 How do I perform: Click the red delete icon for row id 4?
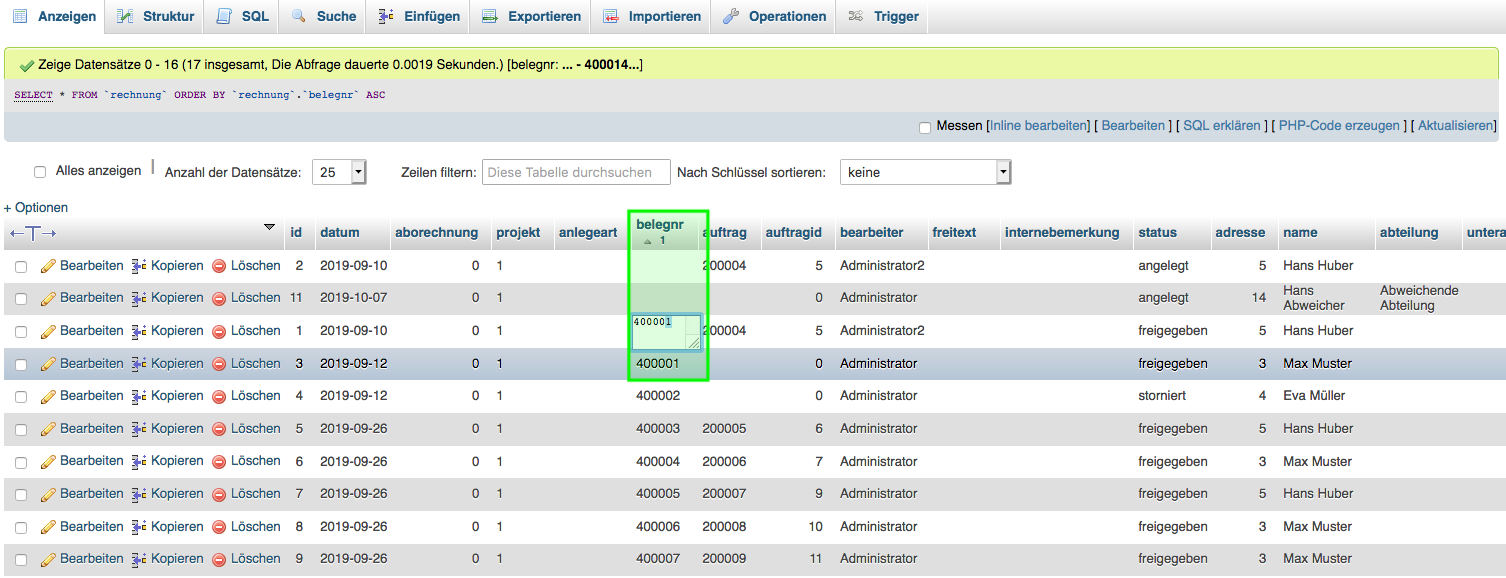[x=219, y=397]
